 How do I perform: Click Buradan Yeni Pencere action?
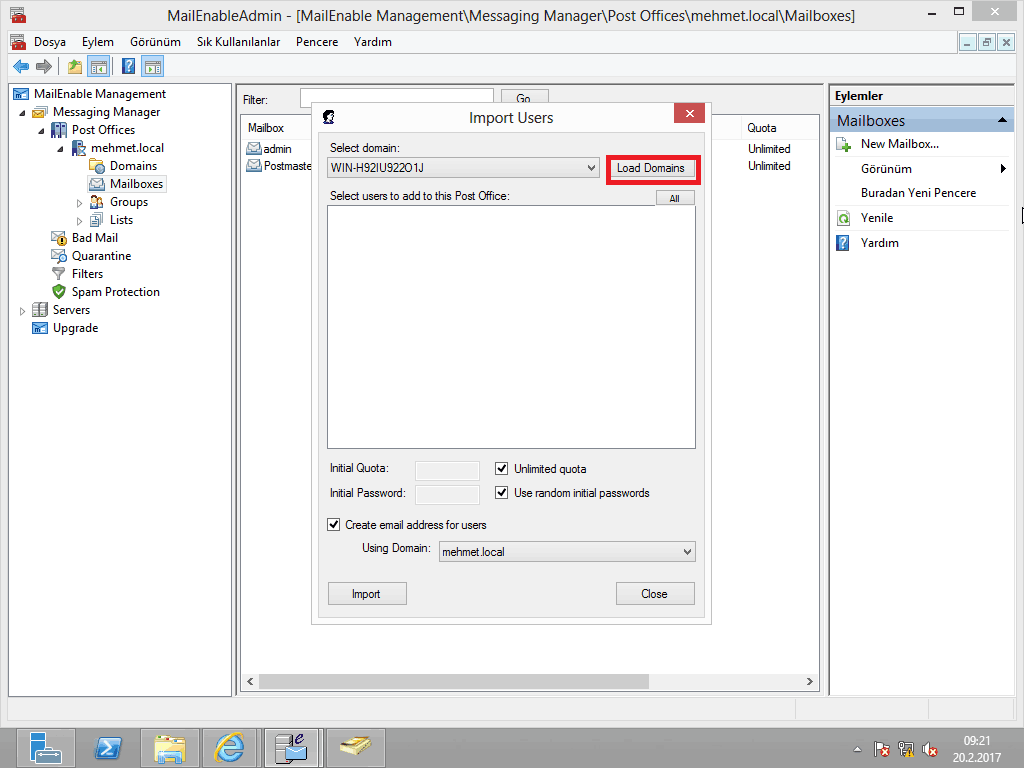click(x=918, y=193)
